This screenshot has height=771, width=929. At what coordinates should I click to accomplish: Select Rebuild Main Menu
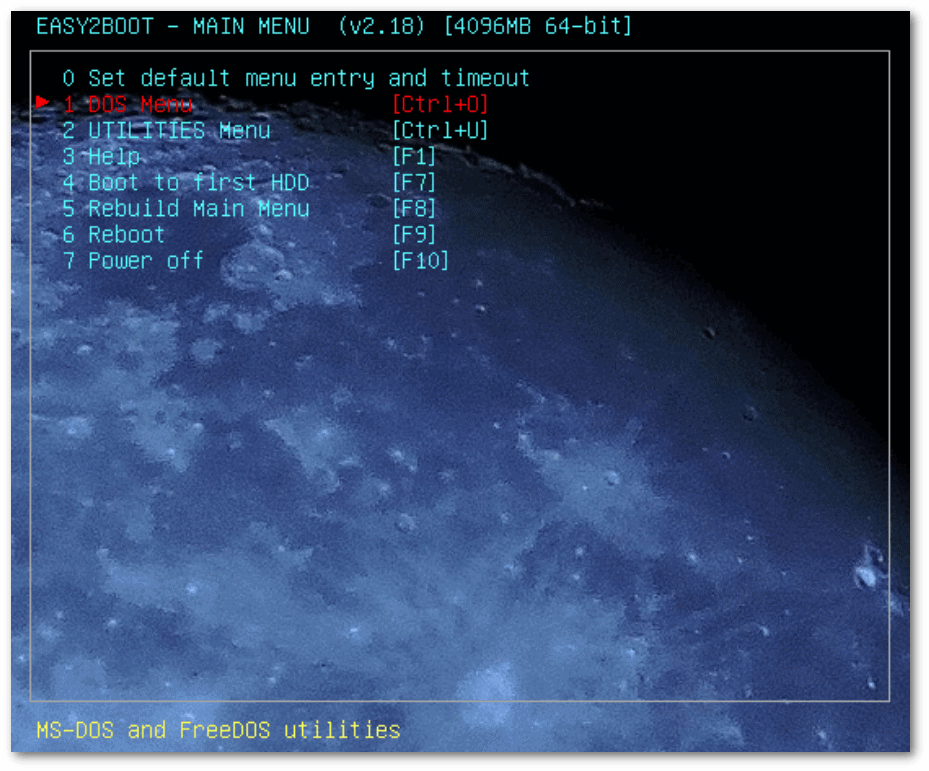(x=185, y=208)
